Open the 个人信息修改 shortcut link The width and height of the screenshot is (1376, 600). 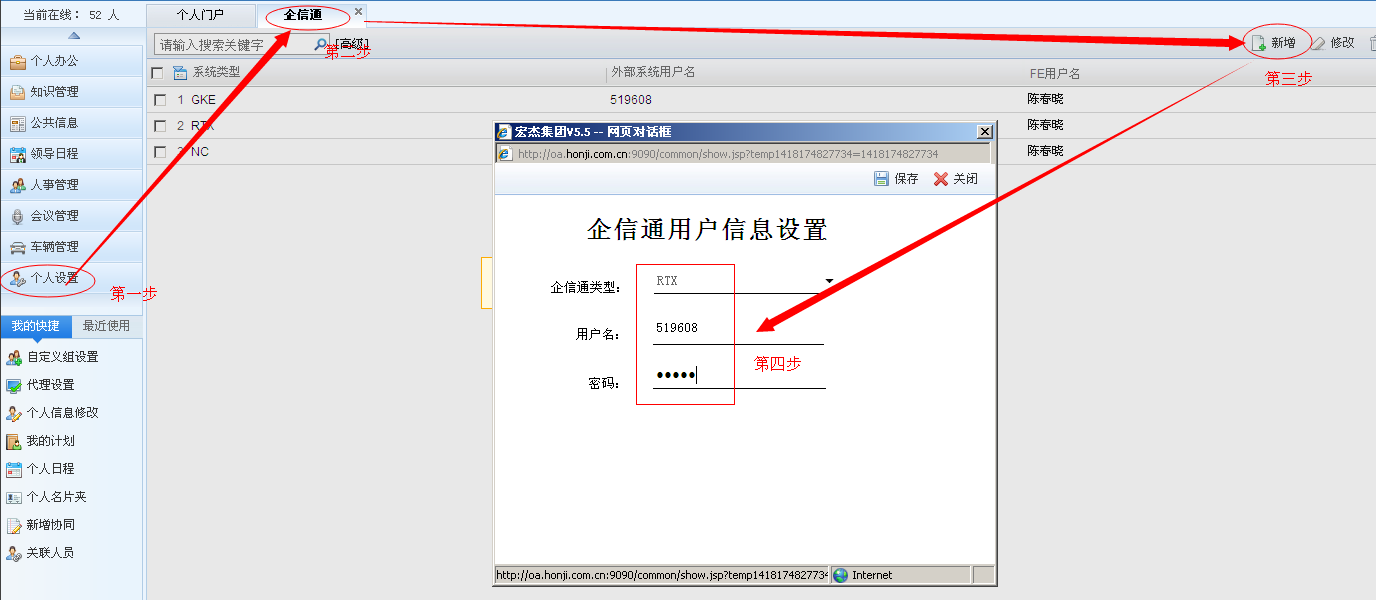pos(62,413)
